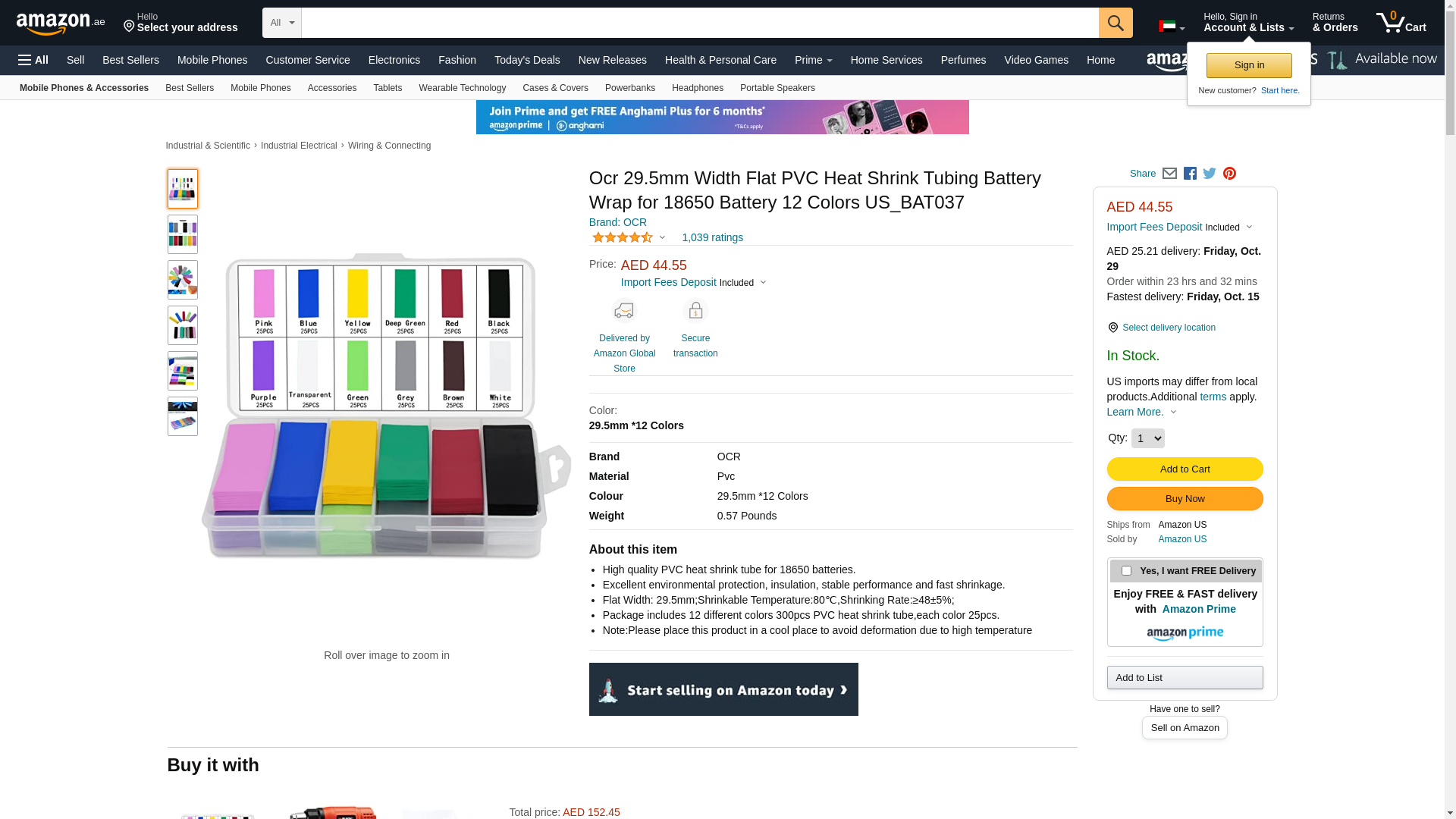This screenshot has width=1456, height=819.
Task: Open the All hamburger menu
Action: pyautogui.click(x=33, y=60)
